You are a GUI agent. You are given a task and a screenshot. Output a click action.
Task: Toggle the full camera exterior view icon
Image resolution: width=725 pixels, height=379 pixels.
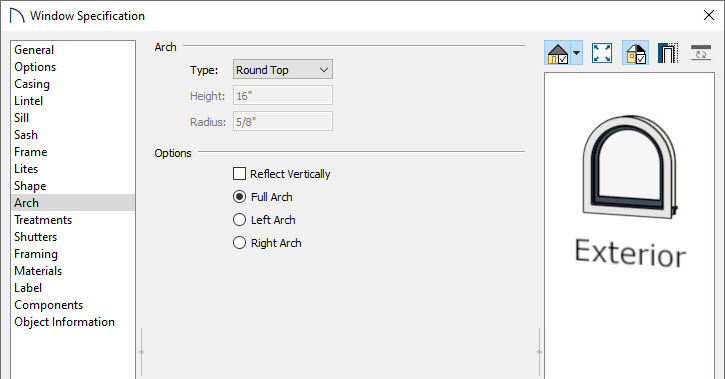coord(558,53)
